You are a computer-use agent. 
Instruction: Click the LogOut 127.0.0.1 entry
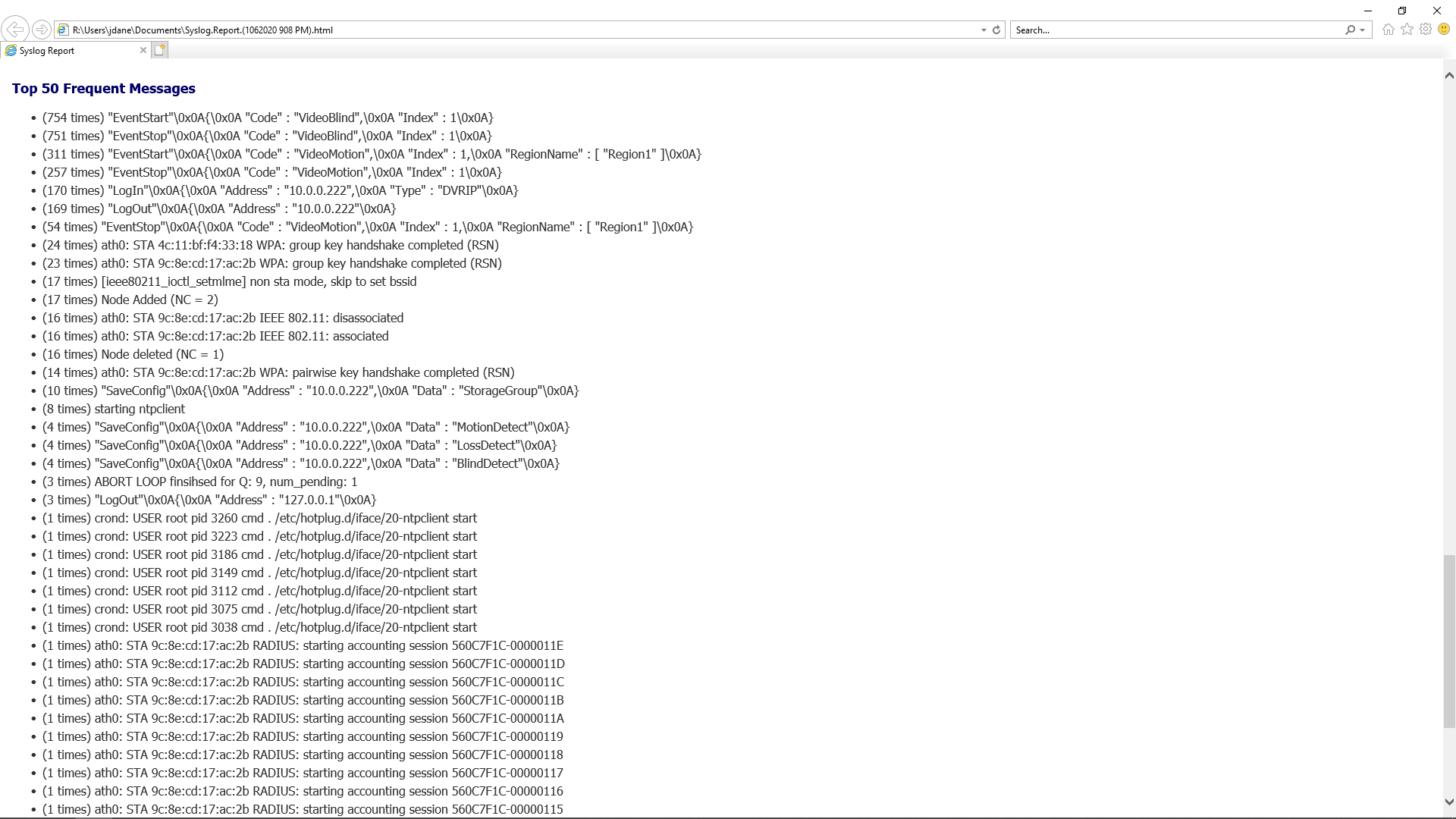tap(209, 500)
